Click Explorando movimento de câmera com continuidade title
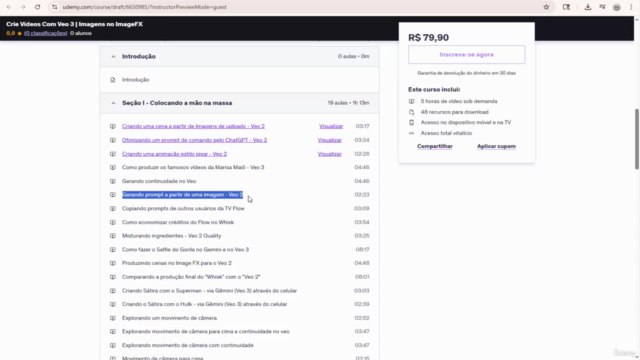The height and width of the screenshot is (360, 640). (x=188, y=346)
